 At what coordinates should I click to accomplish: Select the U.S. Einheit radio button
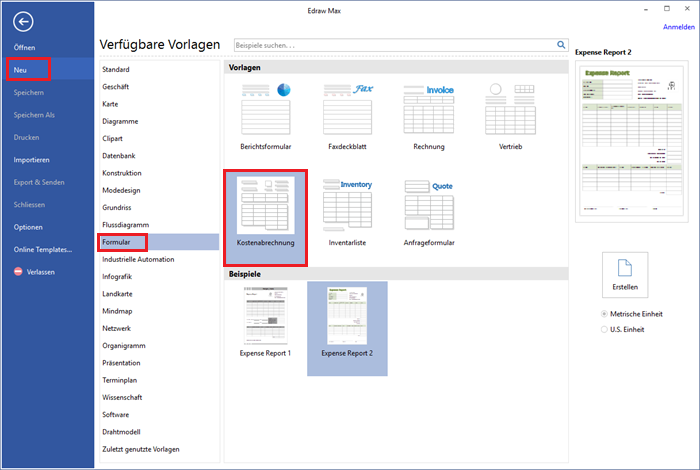[x=603, y=329]
